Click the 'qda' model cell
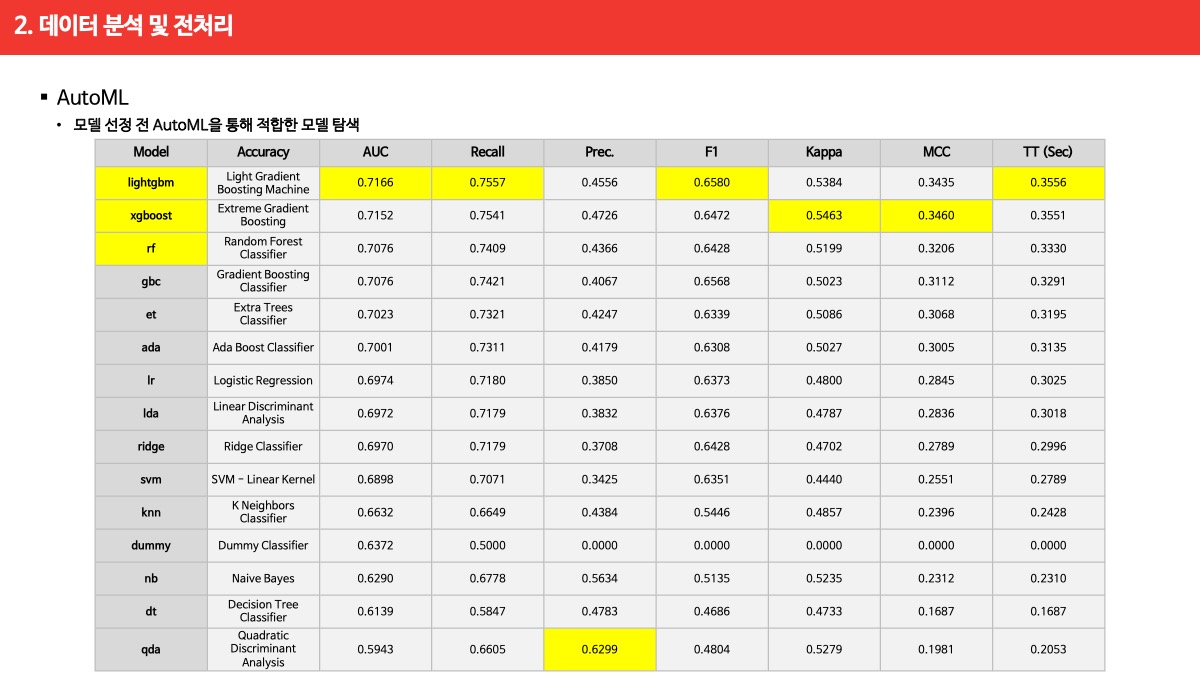 coord(151,649)
